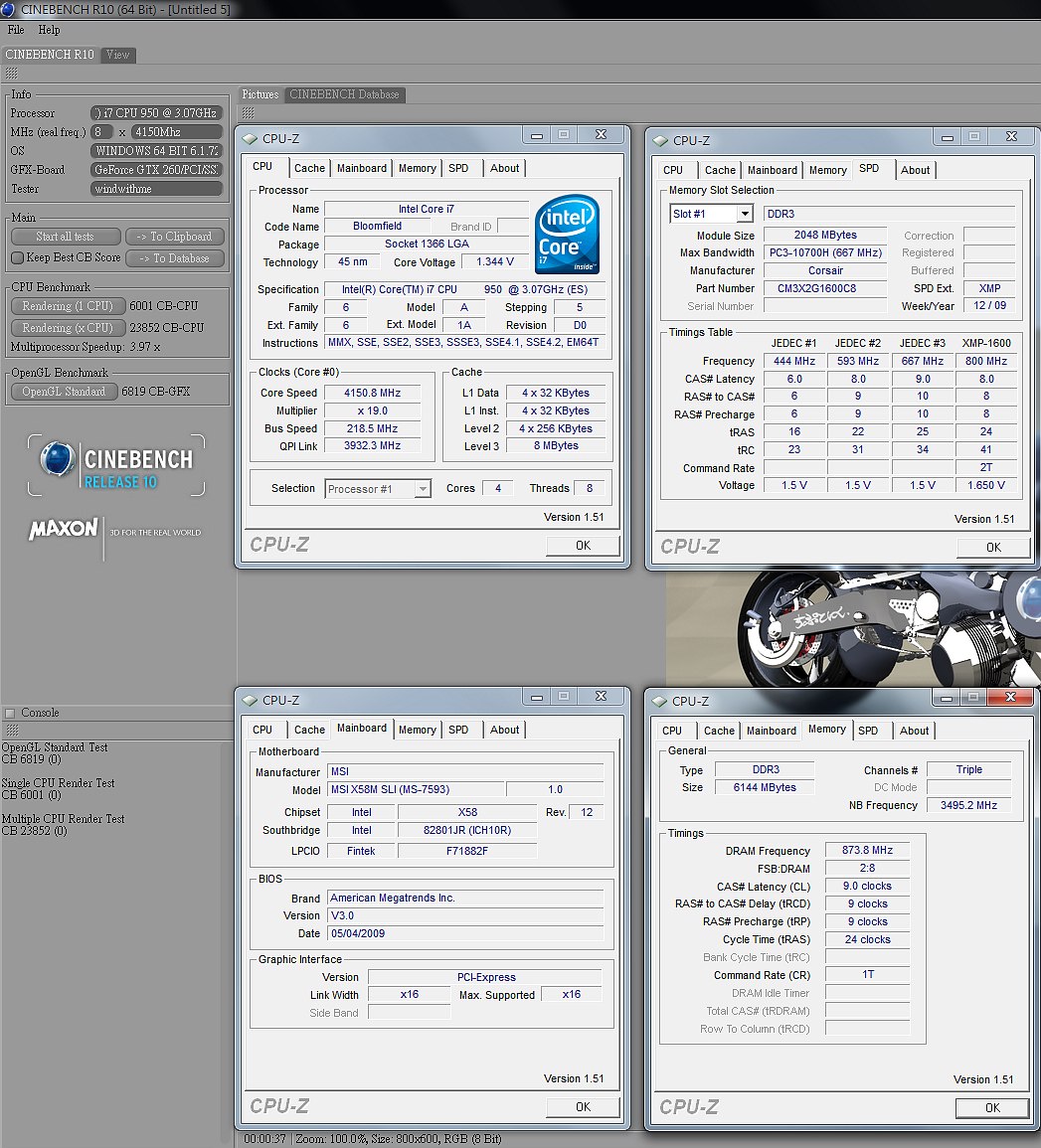Open the Slot #1 memory slot dropdown
Image resolution: width=1041 pixels, height=1148 pixels.
point(745,214)
